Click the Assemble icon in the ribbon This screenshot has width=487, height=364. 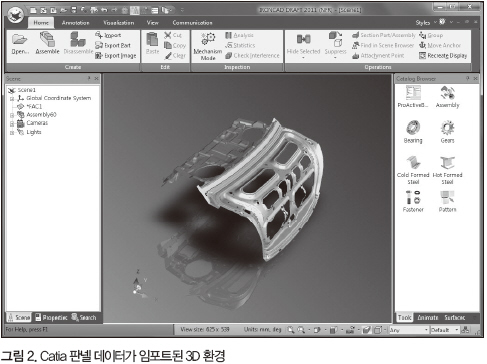[47, 39]
